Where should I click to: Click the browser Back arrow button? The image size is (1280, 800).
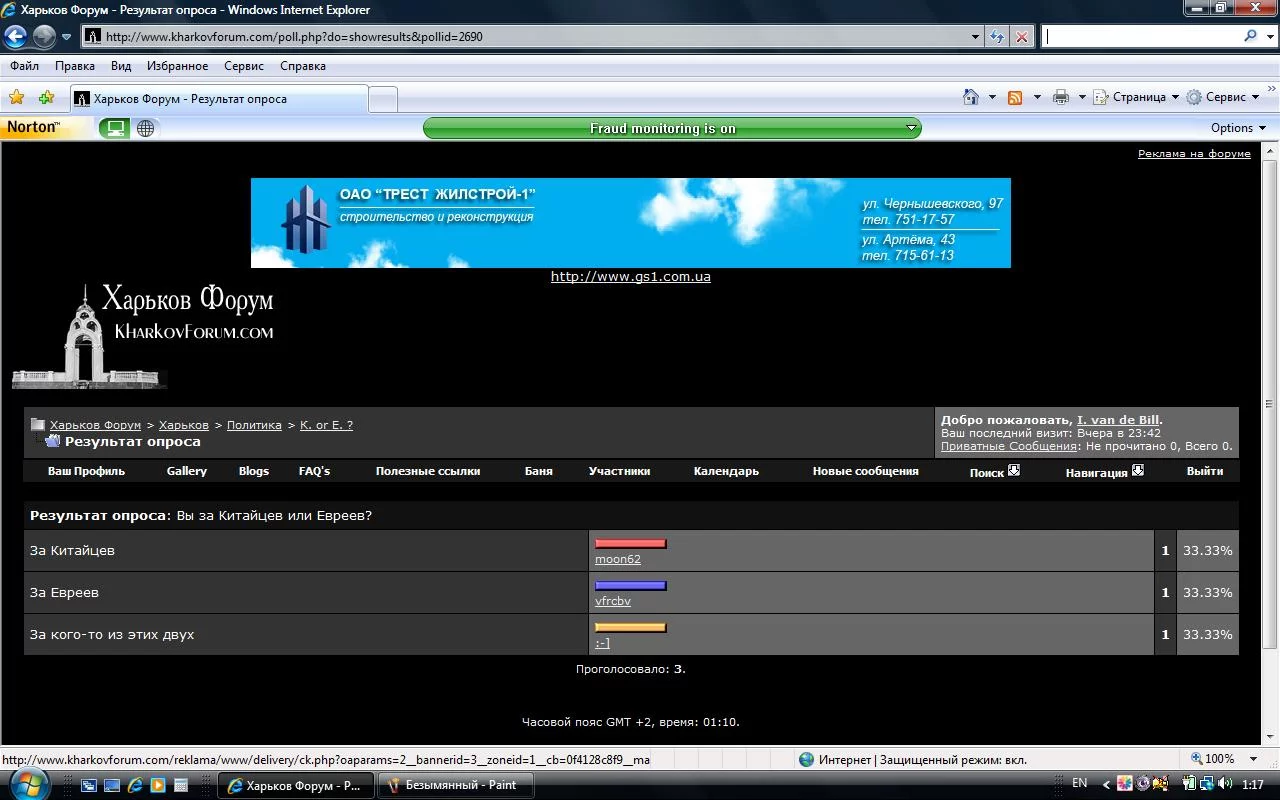click(x=15, y=37)
